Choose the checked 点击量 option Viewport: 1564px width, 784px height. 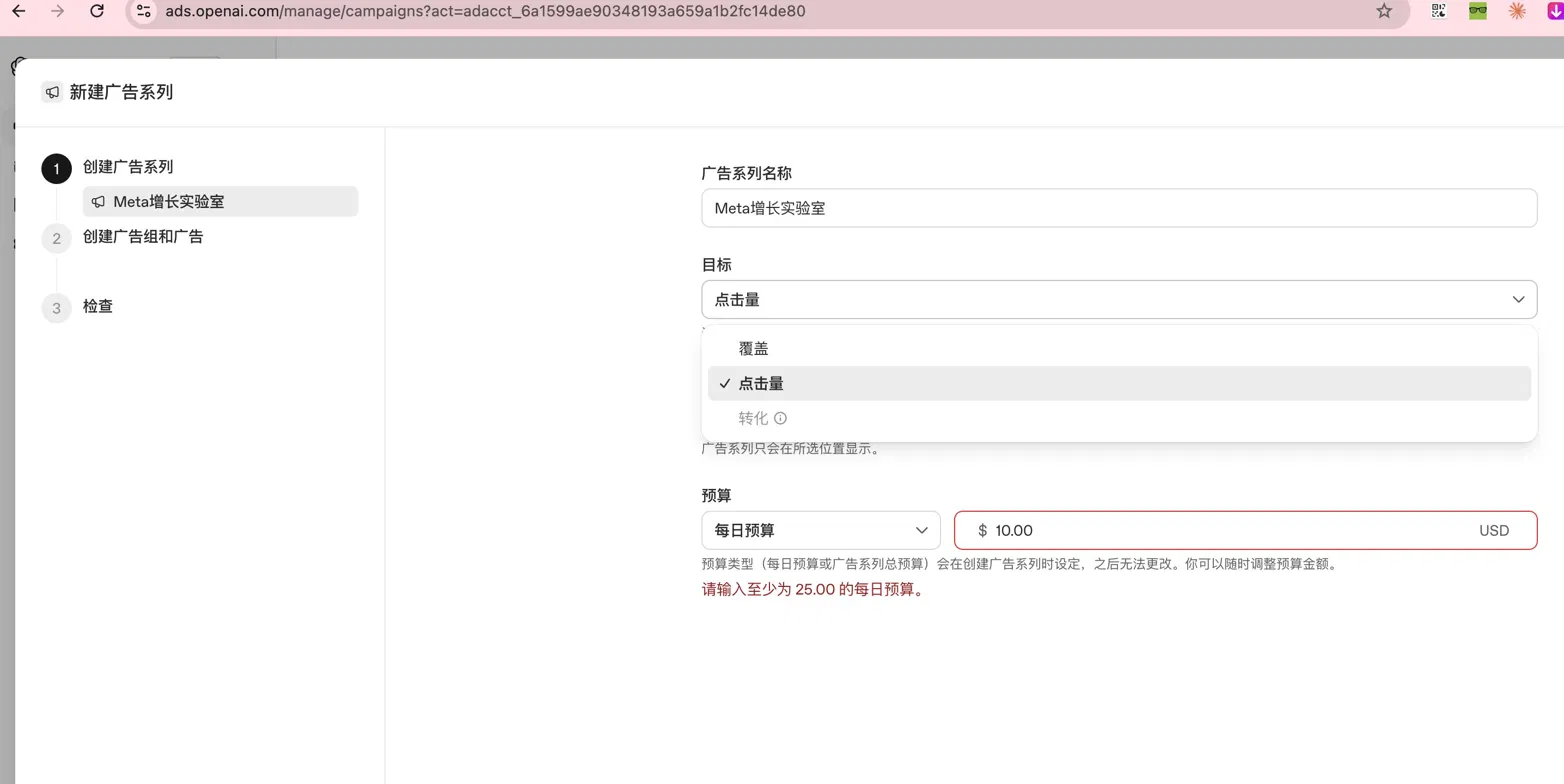1119,383
